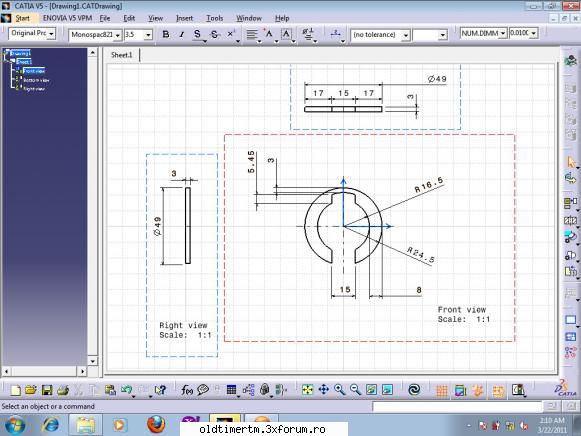
Task: Click the text alignment icon
Action: coord(252,34)
